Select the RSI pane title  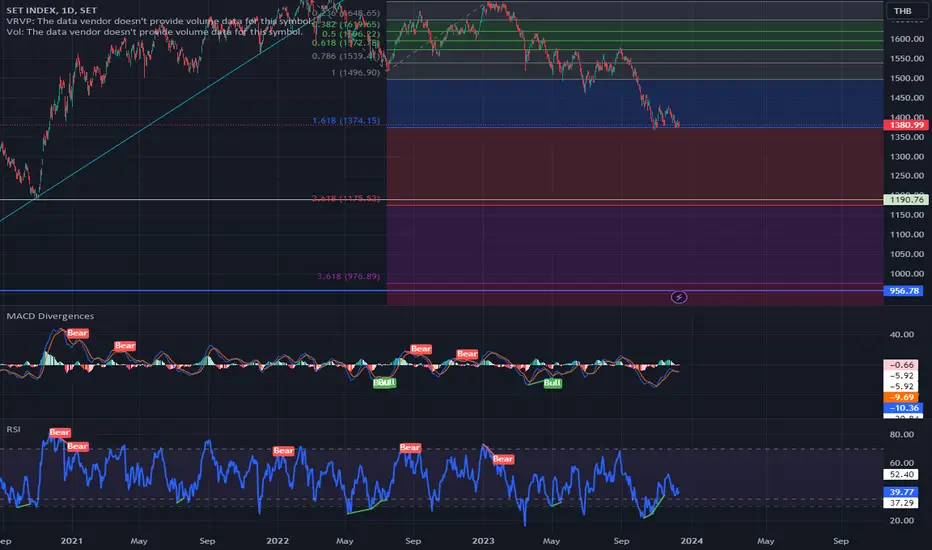13,429
